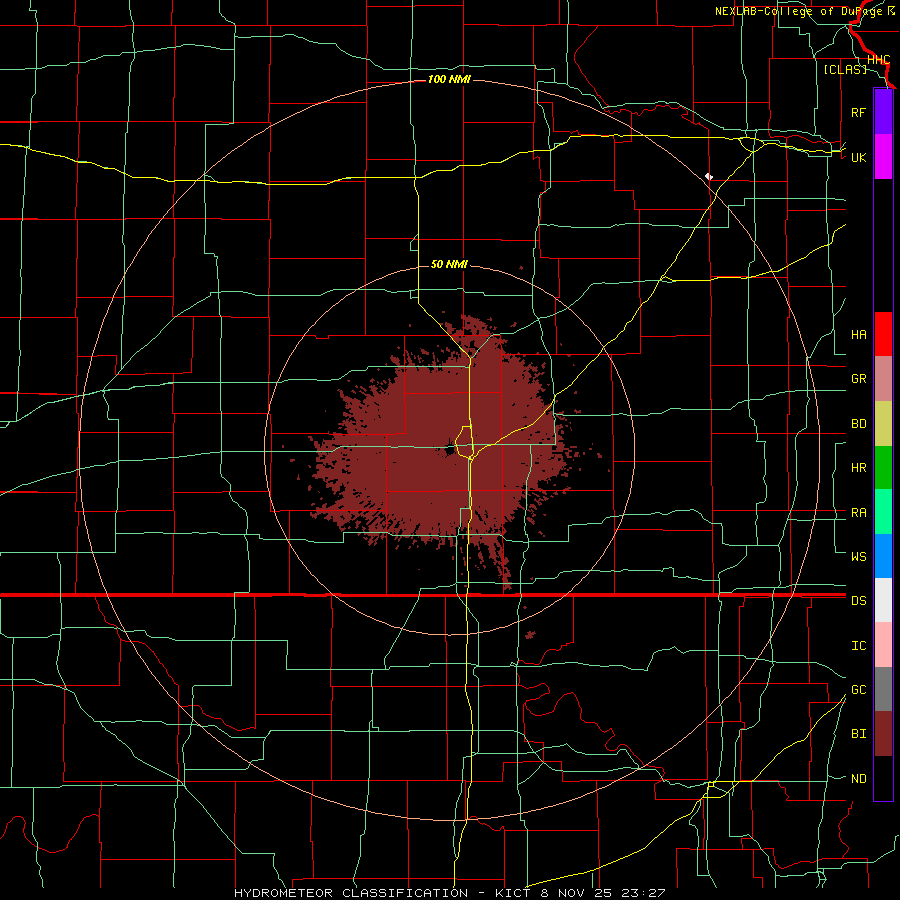
Task: Click the isolated echo south of state line
Action: [x=530, y=635]
